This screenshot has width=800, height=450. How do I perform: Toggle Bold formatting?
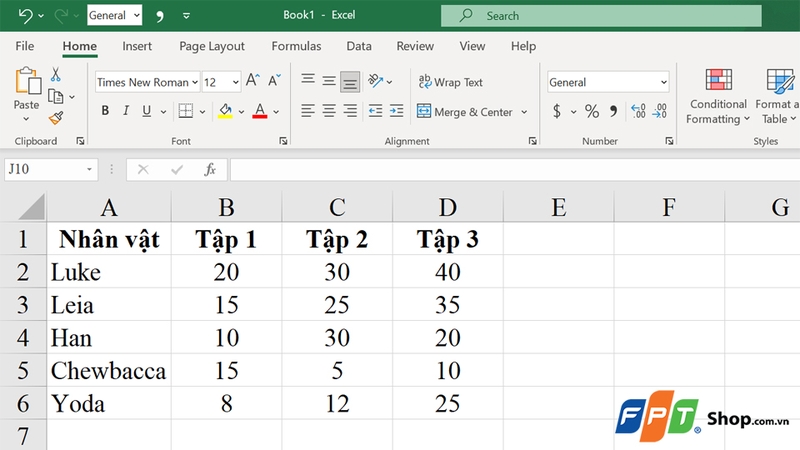click(105, 111)
